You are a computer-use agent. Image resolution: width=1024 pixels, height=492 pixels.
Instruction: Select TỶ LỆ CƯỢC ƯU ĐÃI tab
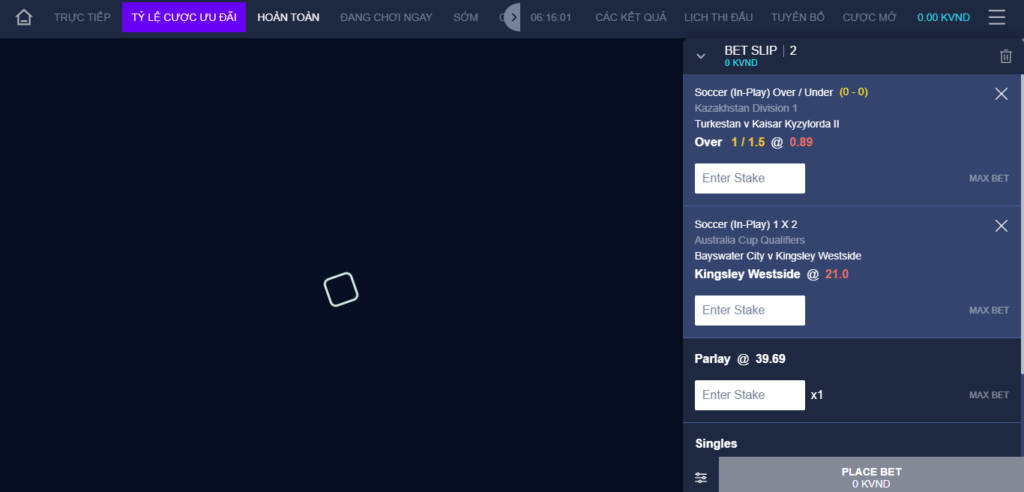184,17
